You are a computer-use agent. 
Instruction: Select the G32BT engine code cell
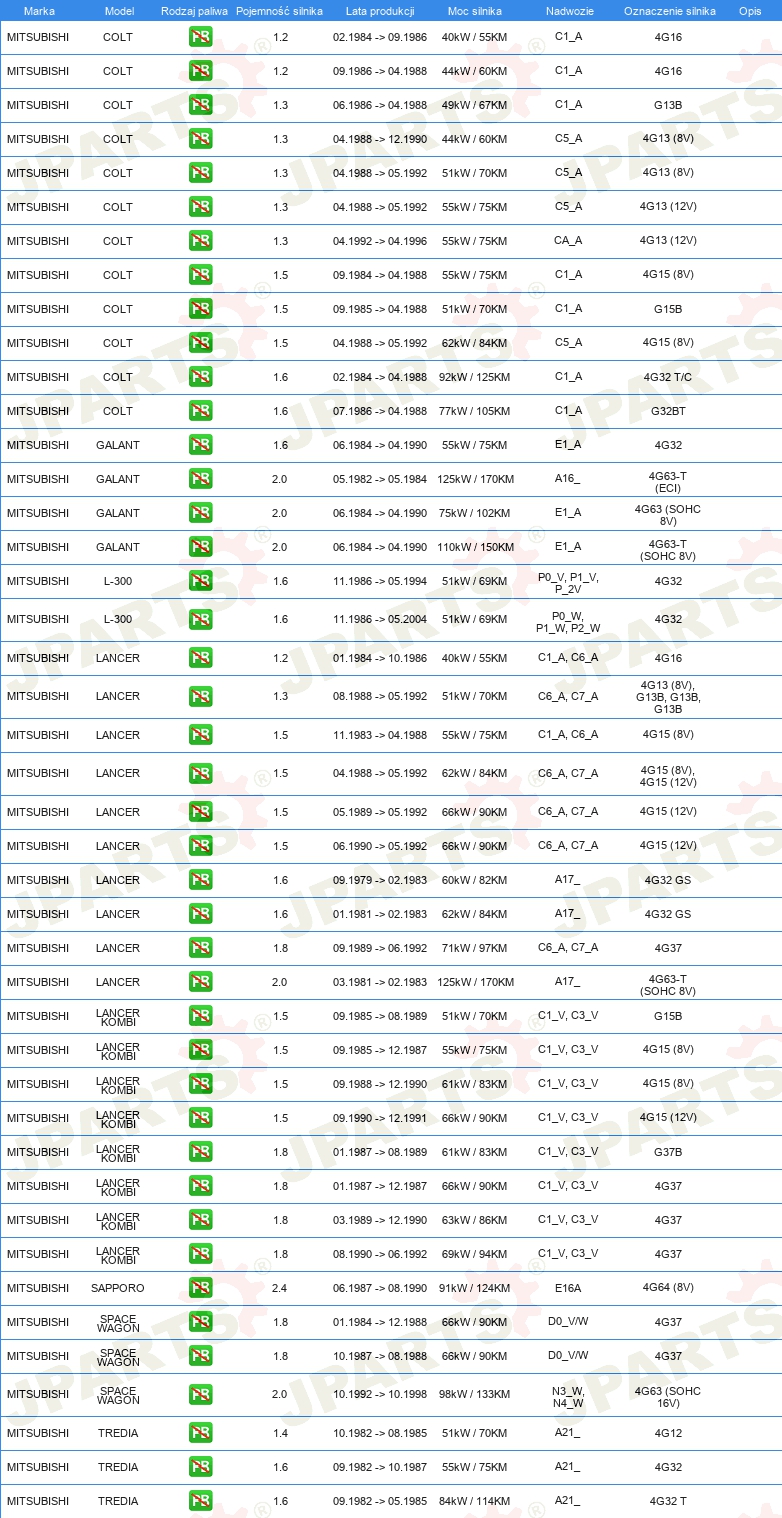point(668,411)
